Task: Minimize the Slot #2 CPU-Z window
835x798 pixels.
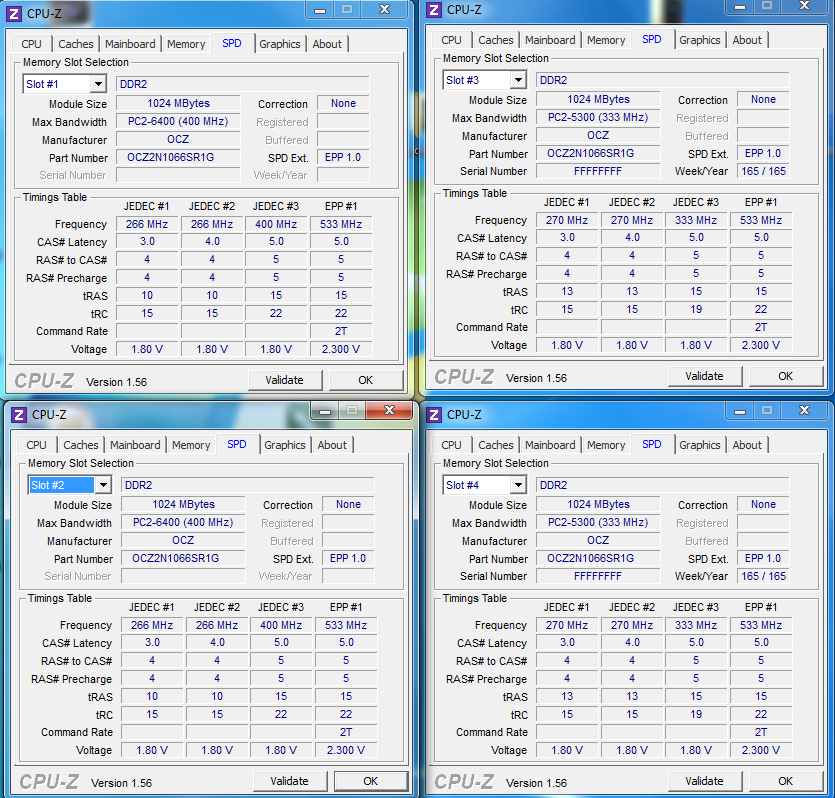Action: click(325, 410)
